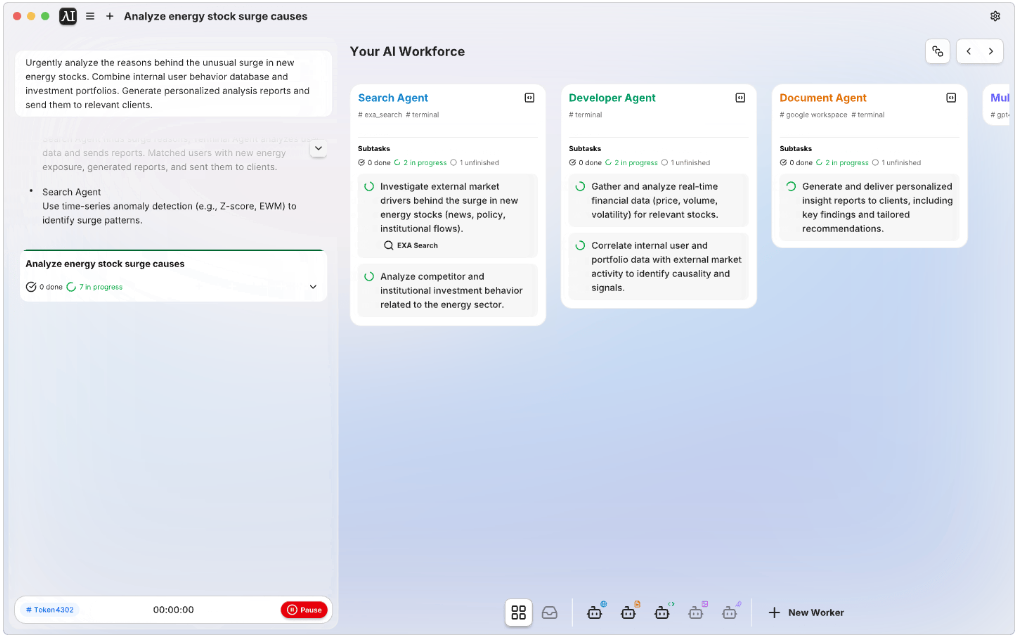Open the inbox tray icon

tap(549, 612)
